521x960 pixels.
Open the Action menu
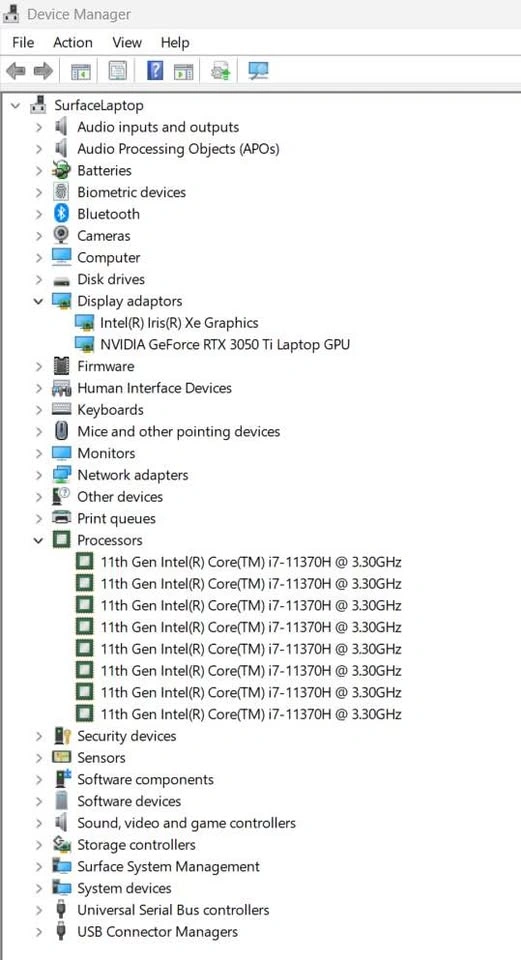point(73,42)
